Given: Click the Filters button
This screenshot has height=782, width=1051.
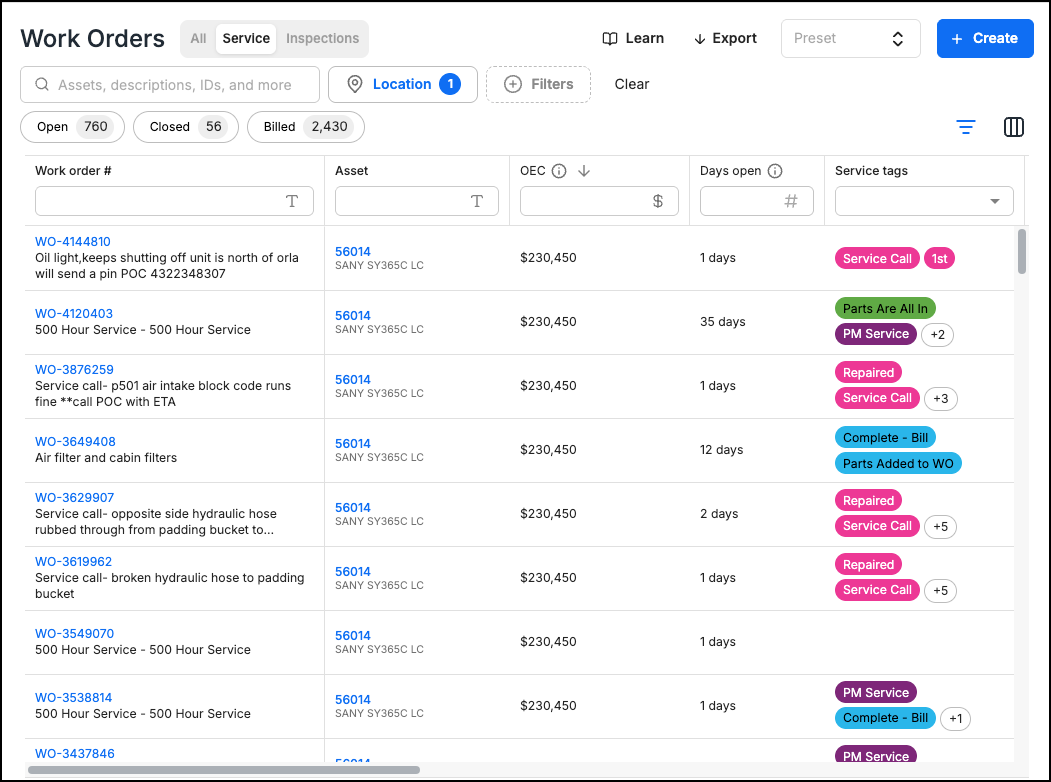Looking at the screenshot, I should [538, 84].
